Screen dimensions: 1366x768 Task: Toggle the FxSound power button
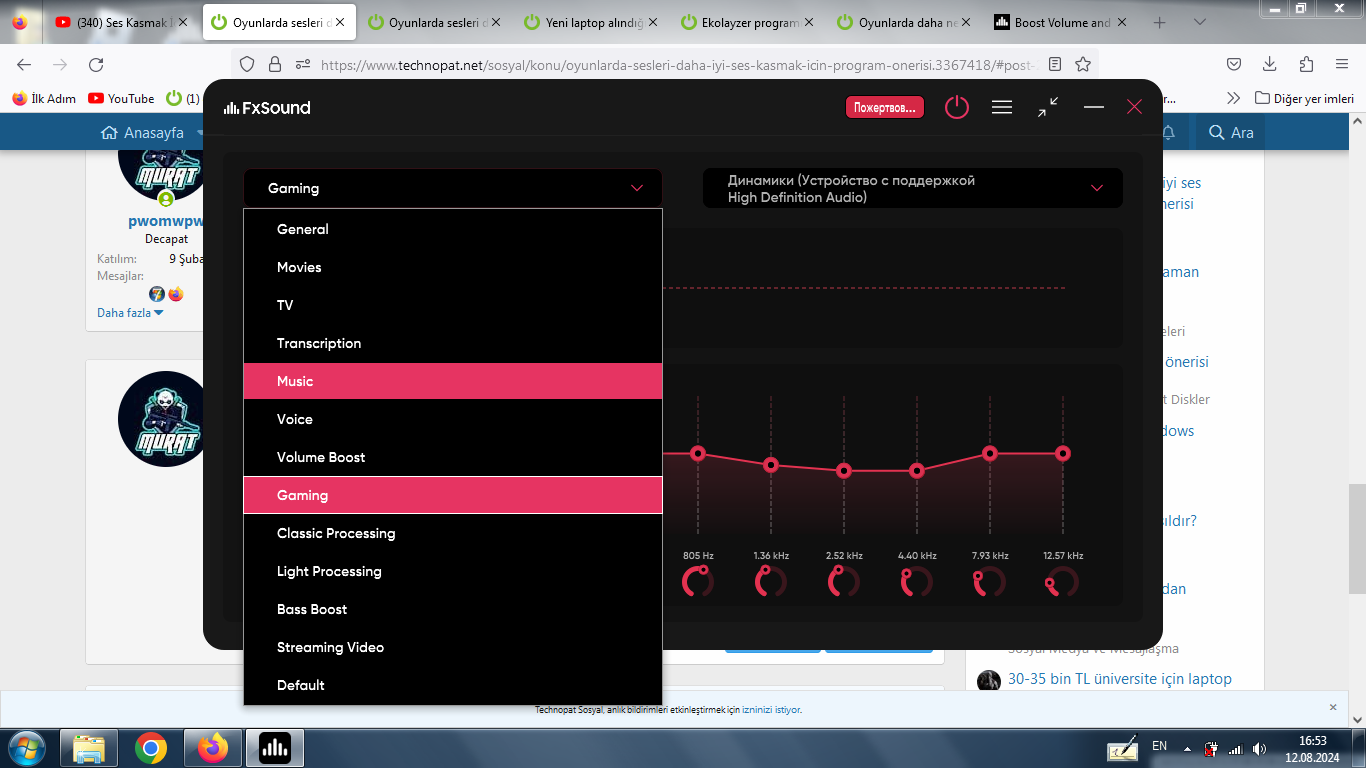957,107
